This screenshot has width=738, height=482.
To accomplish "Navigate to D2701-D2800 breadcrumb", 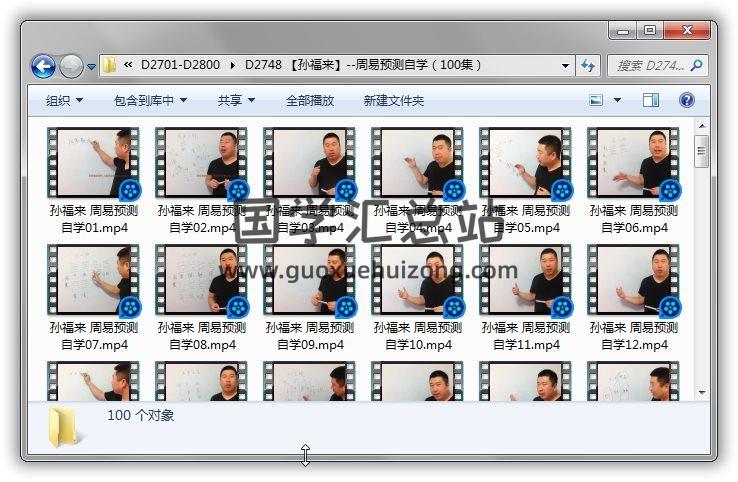I will tap(180, 65).
